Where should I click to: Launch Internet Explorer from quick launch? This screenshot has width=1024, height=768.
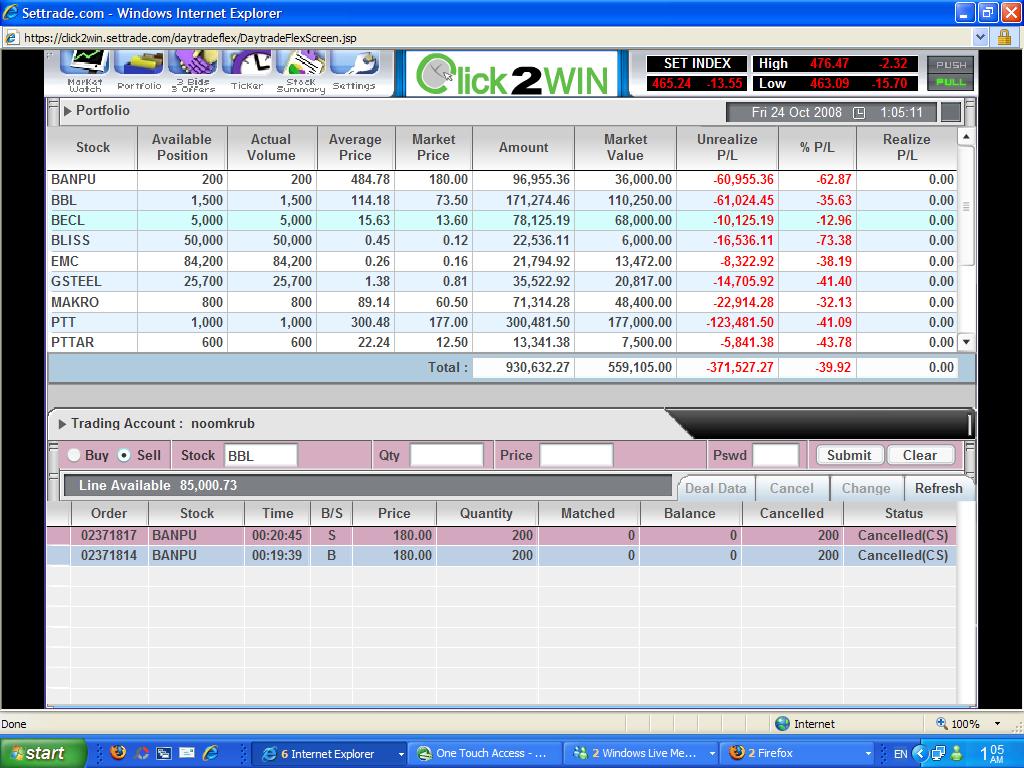210,753
